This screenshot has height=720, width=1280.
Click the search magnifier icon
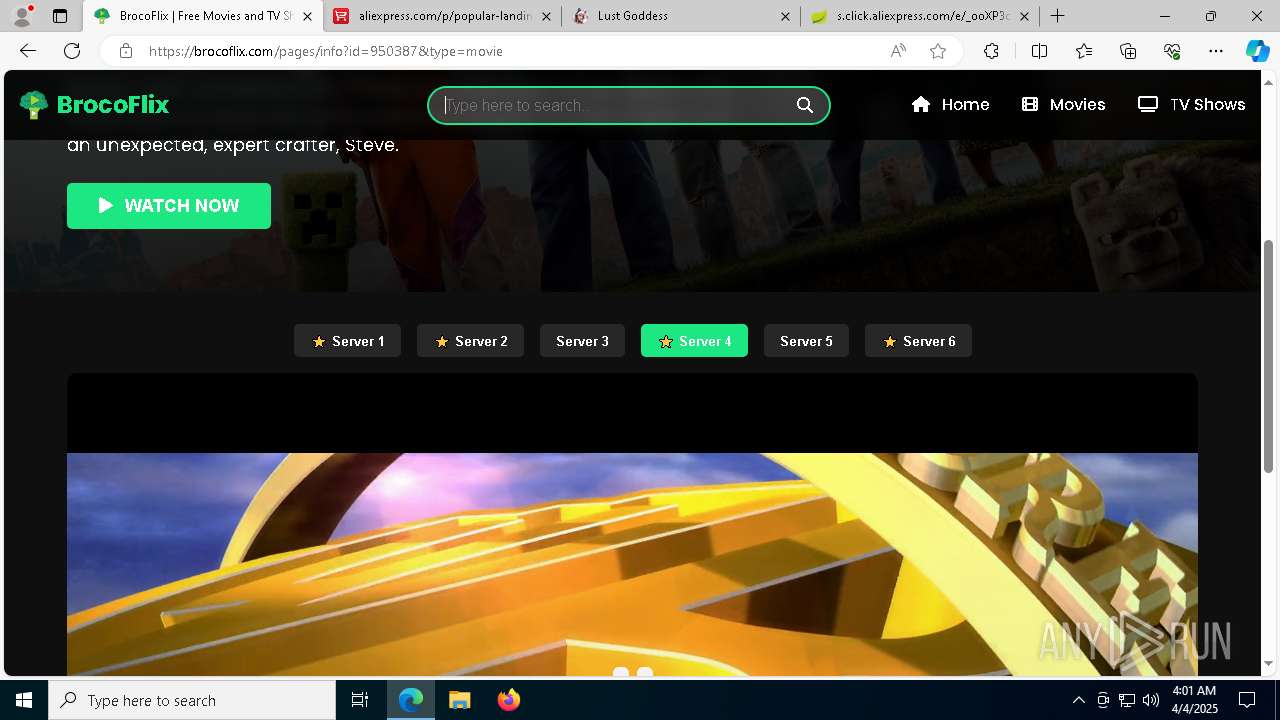point(805,105)
